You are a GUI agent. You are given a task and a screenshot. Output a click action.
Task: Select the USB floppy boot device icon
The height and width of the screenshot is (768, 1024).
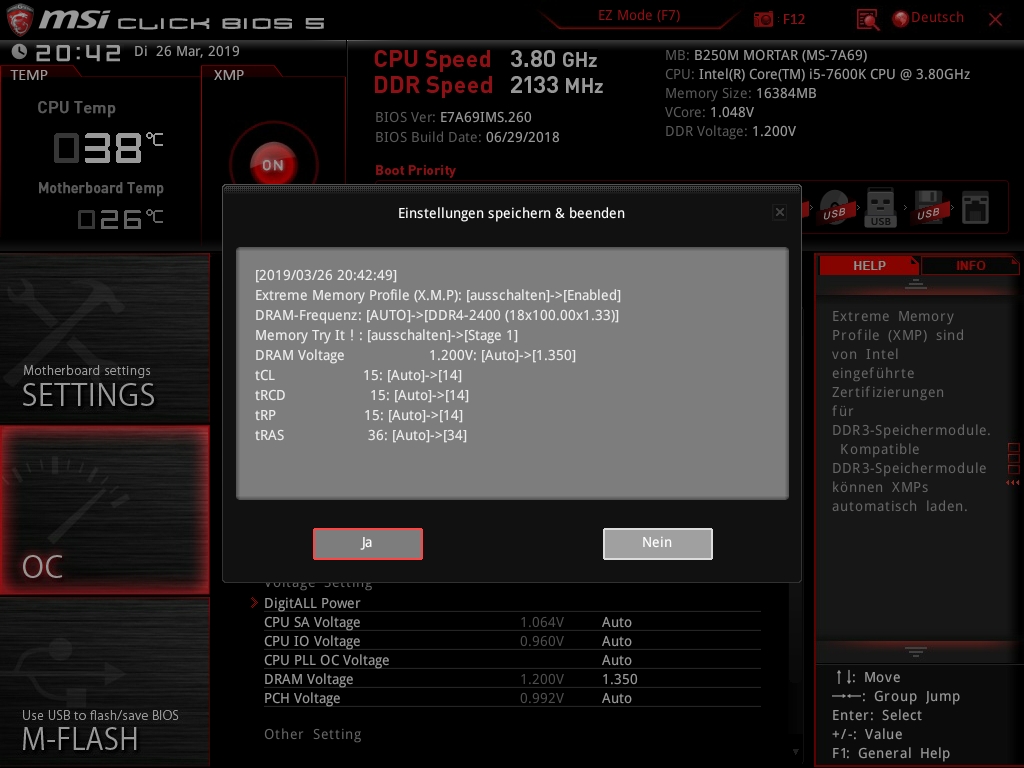929,208
